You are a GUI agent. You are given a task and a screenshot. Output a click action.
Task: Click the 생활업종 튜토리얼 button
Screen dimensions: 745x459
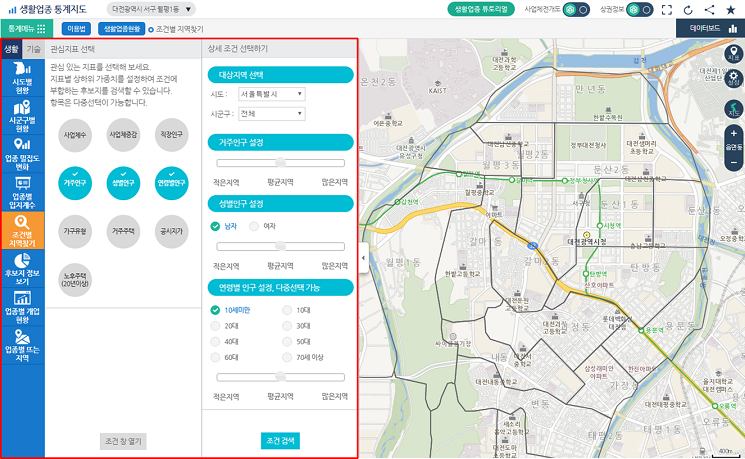point(482,9)
